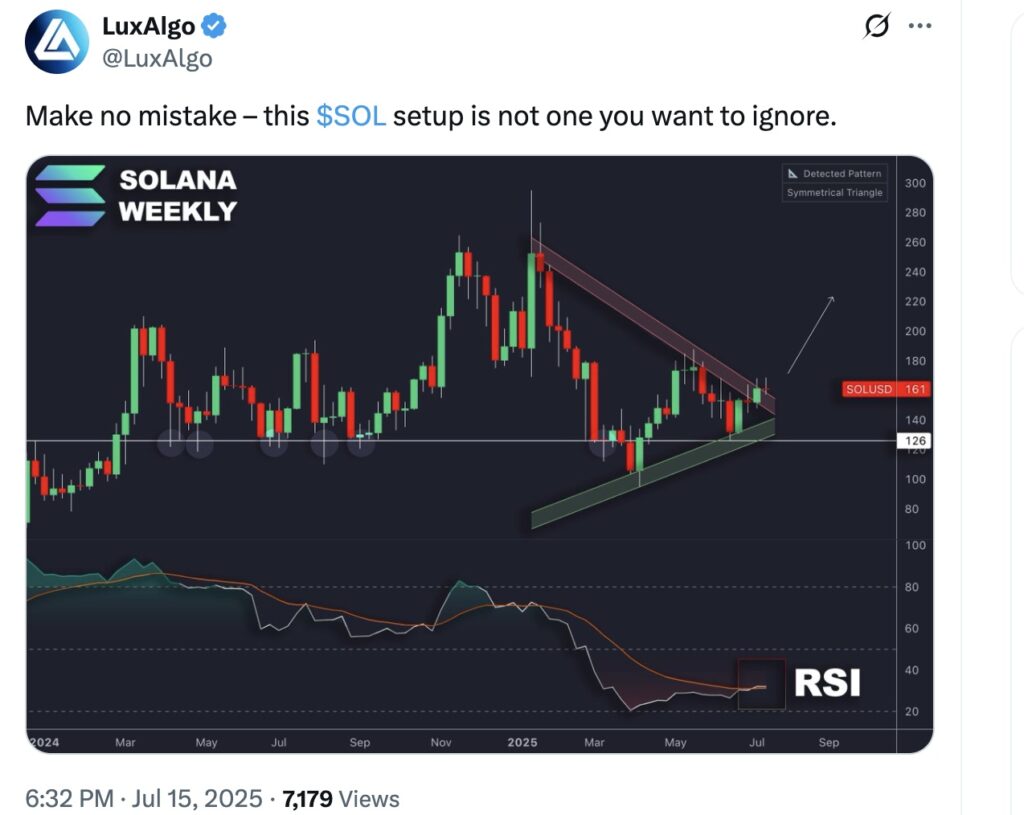Open the Grok slash-circle icon
This screenshot has width=1024, height=815.
point(876,26)
